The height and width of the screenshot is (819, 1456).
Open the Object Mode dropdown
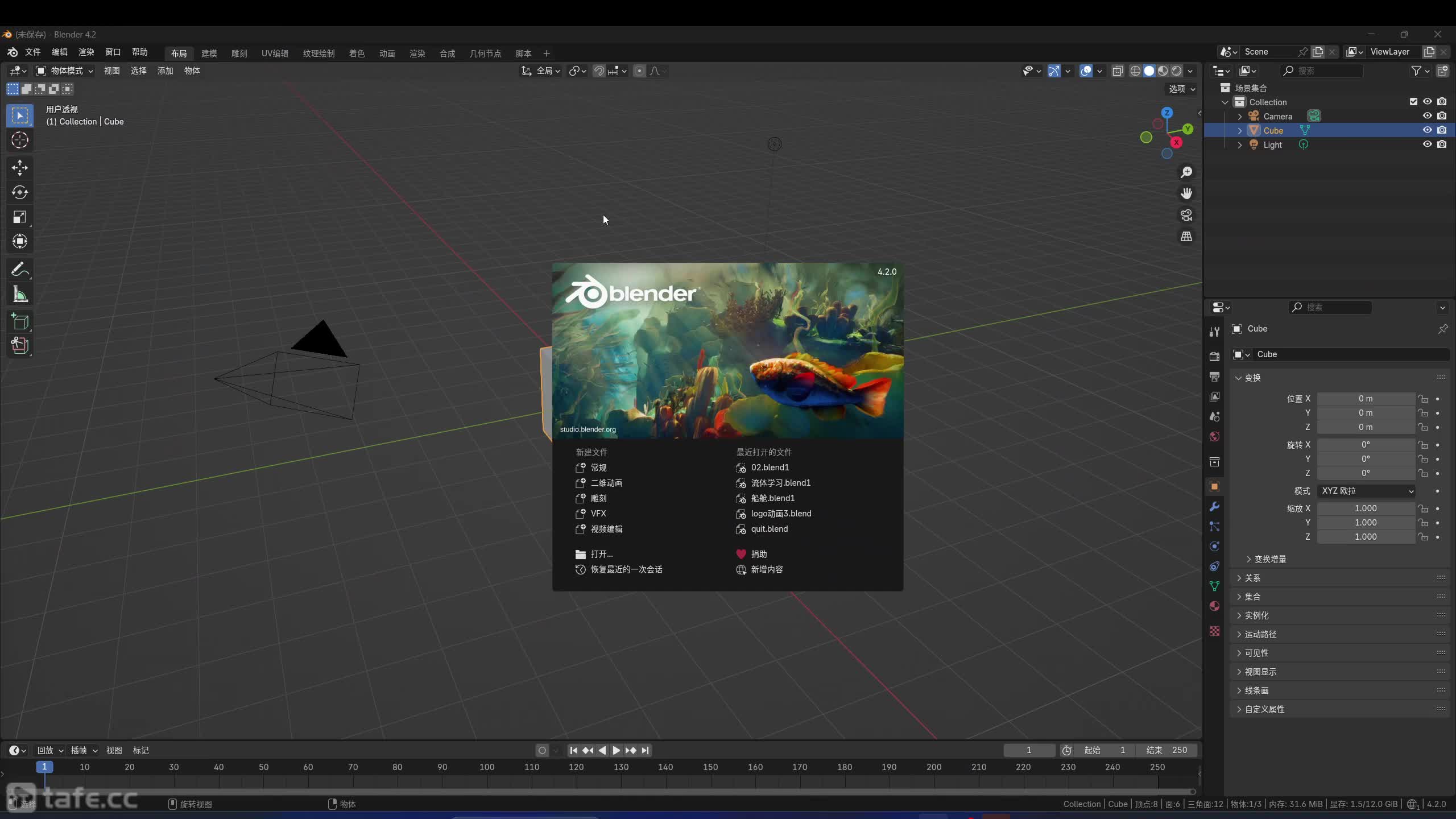tap(65, 71)
